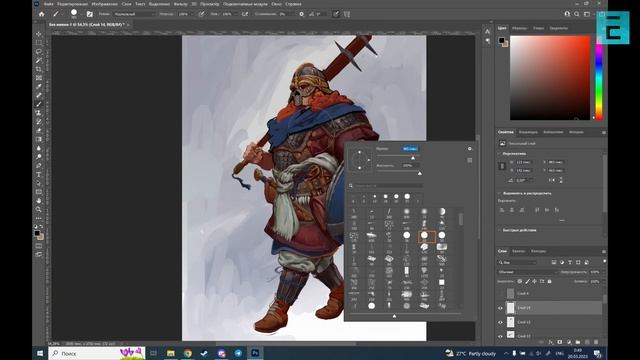Image resolution: width=640 pixels, height=360 pixels.
Task: Toggle pressure for opacity button
Action: point(201,14)
